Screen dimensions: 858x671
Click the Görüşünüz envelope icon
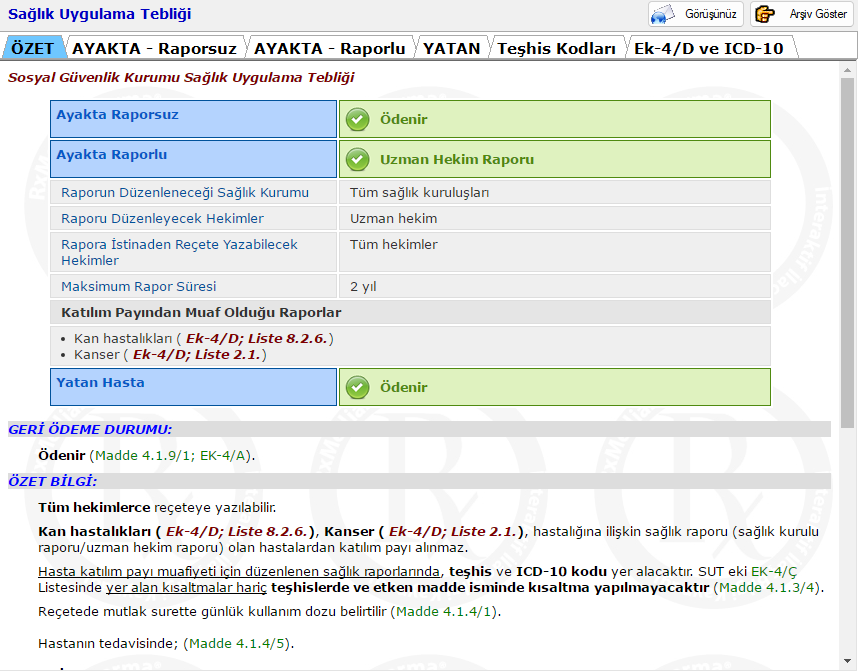pos(663,14)
